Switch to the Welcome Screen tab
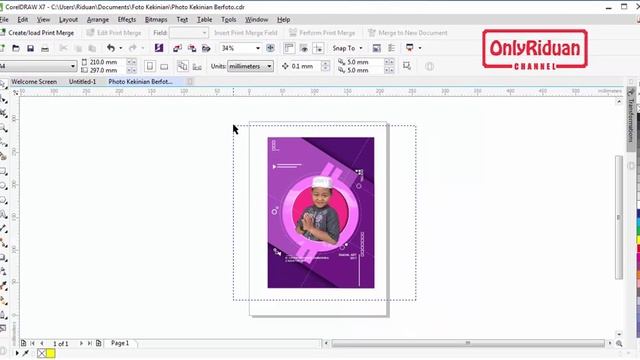Screen dimensions: 640x360 34,82
